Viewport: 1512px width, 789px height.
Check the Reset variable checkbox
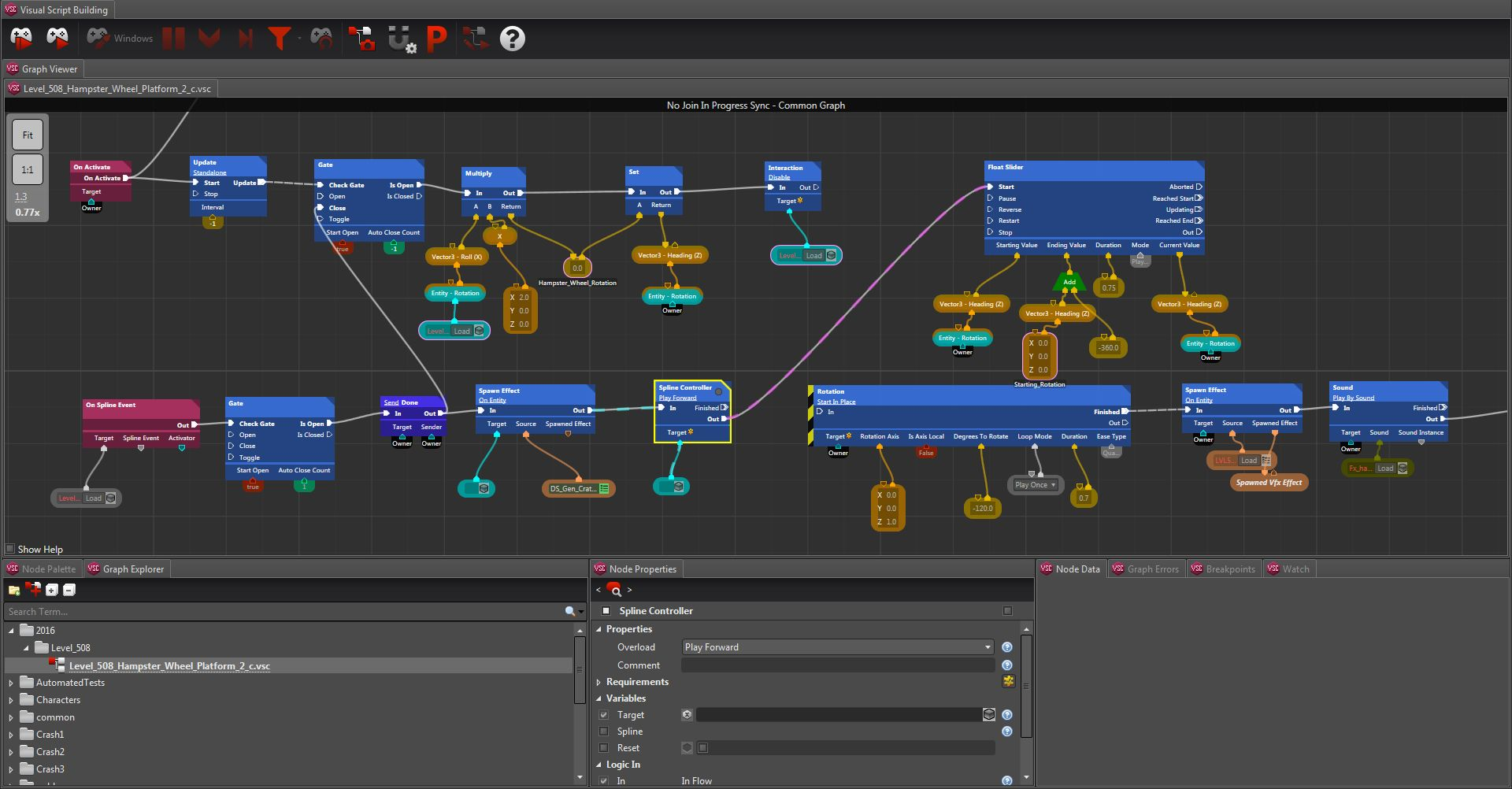click(604, 748)
